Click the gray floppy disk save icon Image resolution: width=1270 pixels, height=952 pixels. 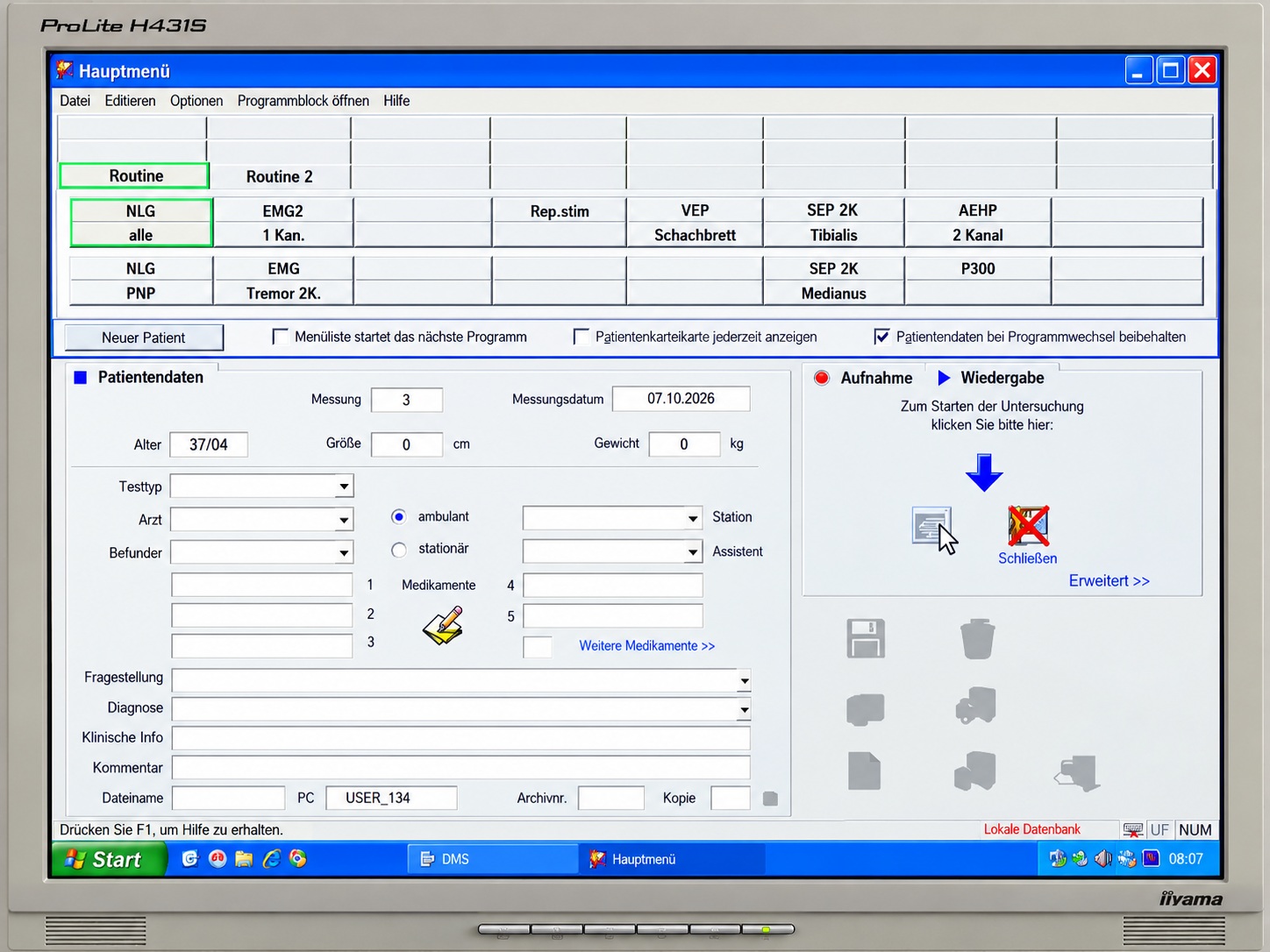(x=866, y=638)
